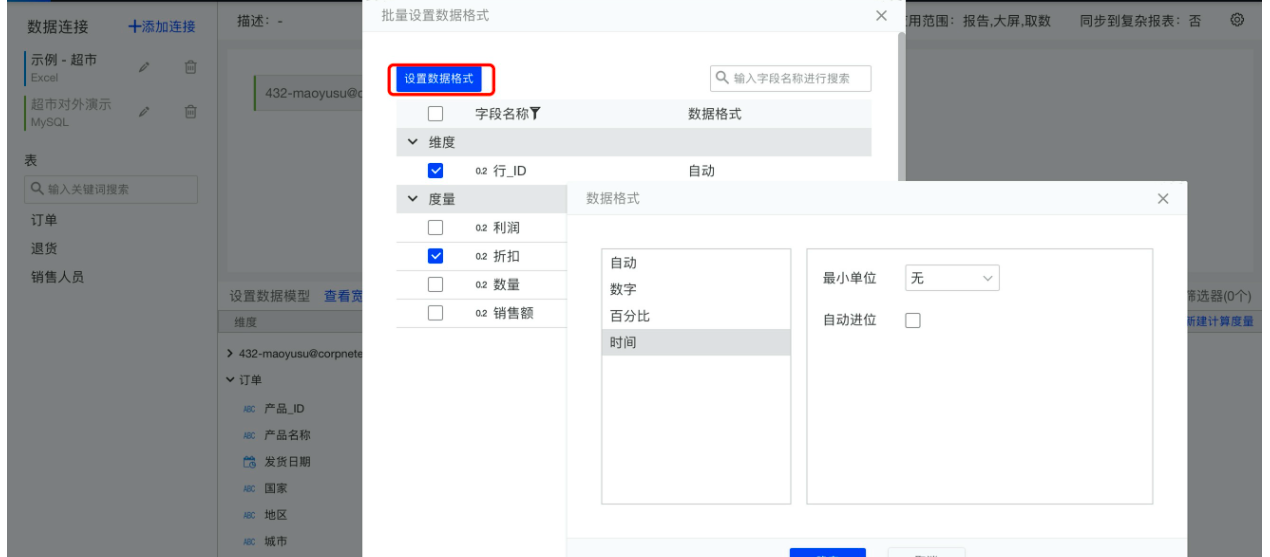Click the 查看宽表 link
1270x557 pixels.
point(343,296)
